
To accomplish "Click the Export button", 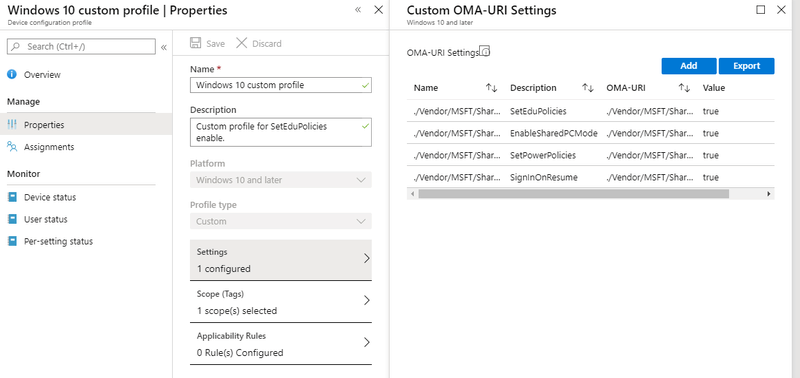I will pos(746,66).
